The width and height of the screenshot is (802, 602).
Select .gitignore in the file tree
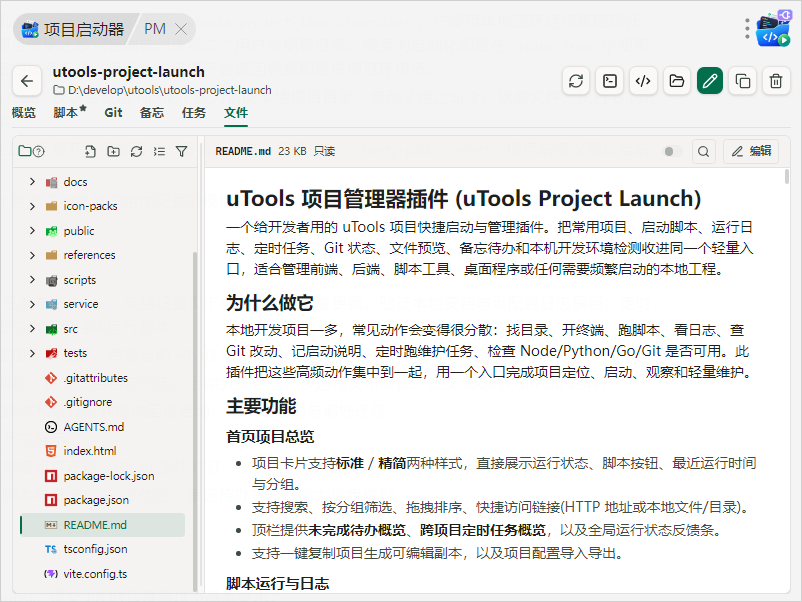(103, 402)
